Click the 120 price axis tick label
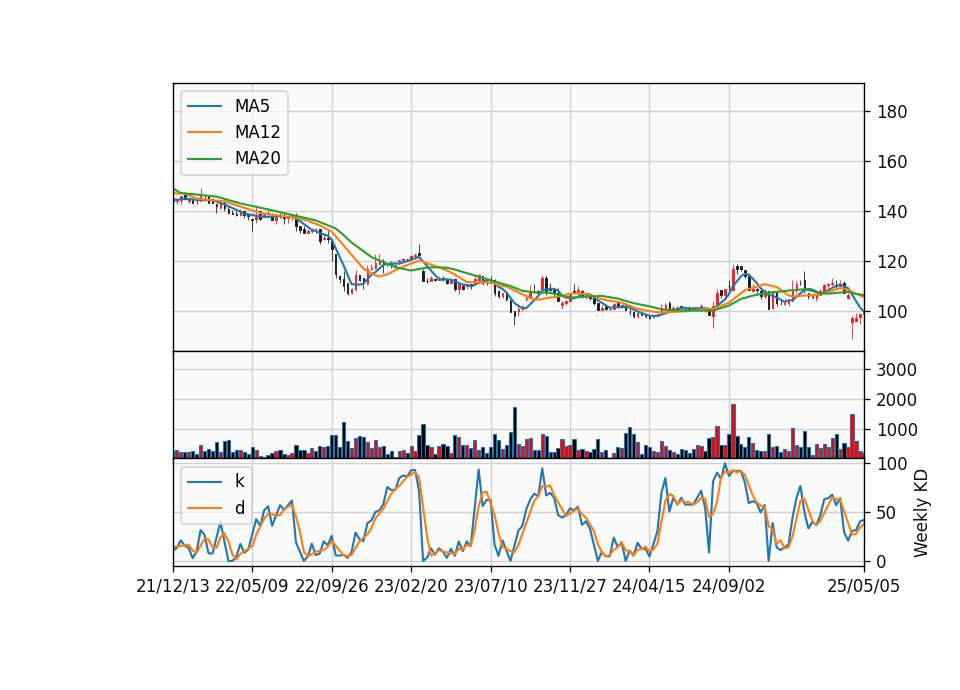 click(x=892, y=262)
